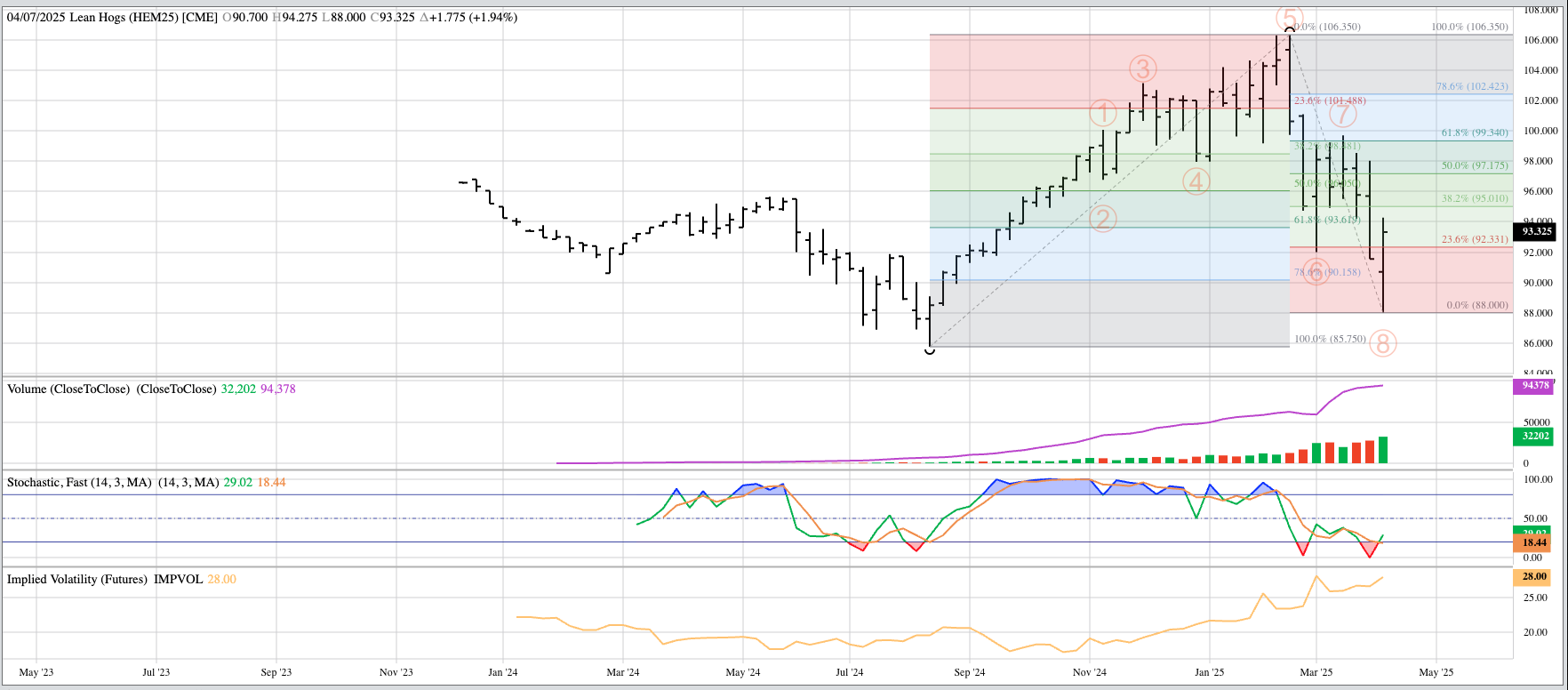Image resolution: width=1568 pixels, height=690 pixels.
Task: Click the circled wave 7 marker
Action: coord(1342,114)
